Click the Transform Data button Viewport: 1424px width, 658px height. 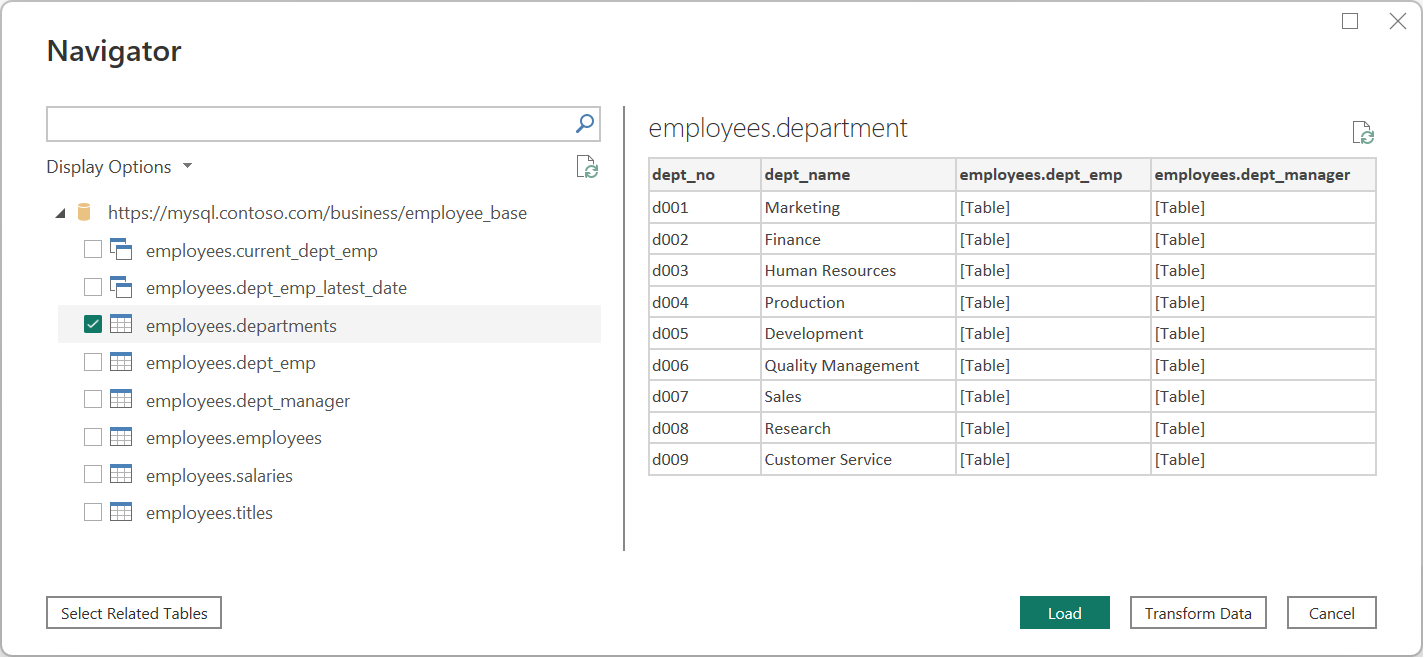click(1198, 613)
